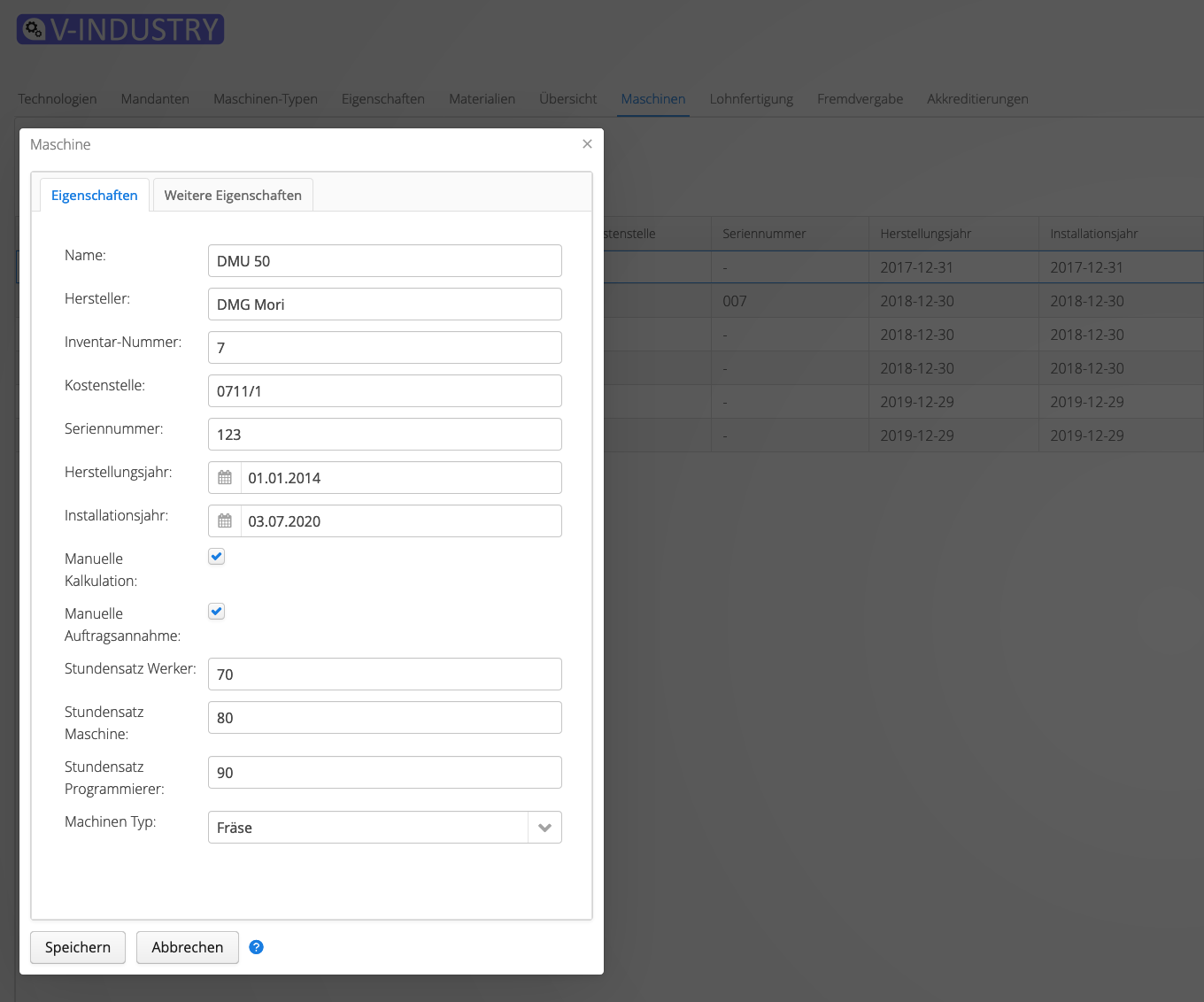Open the Maschinen-Typen menu tab
The height and width of the screenshot is (1002, 1204).
click(x=266, y=99)
